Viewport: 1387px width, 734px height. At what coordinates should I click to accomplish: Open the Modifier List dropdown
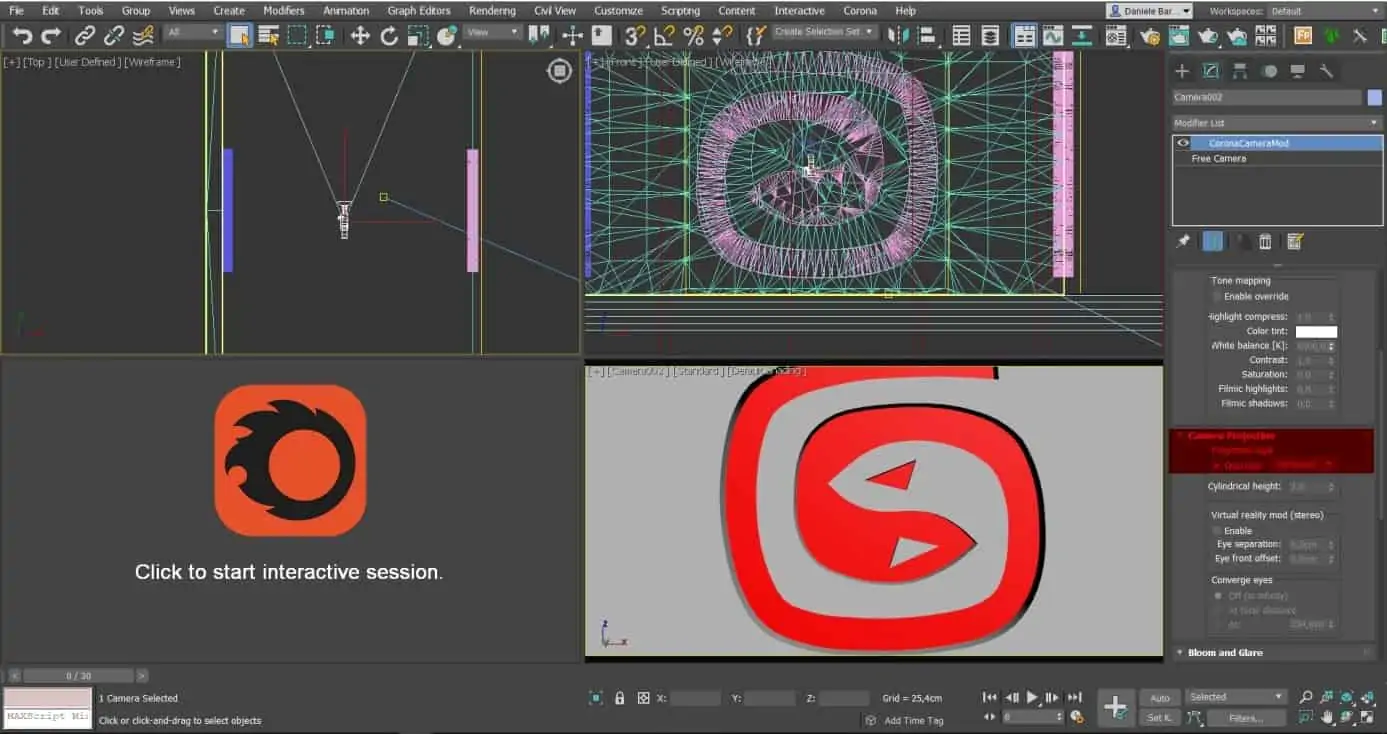[1278, 123]
